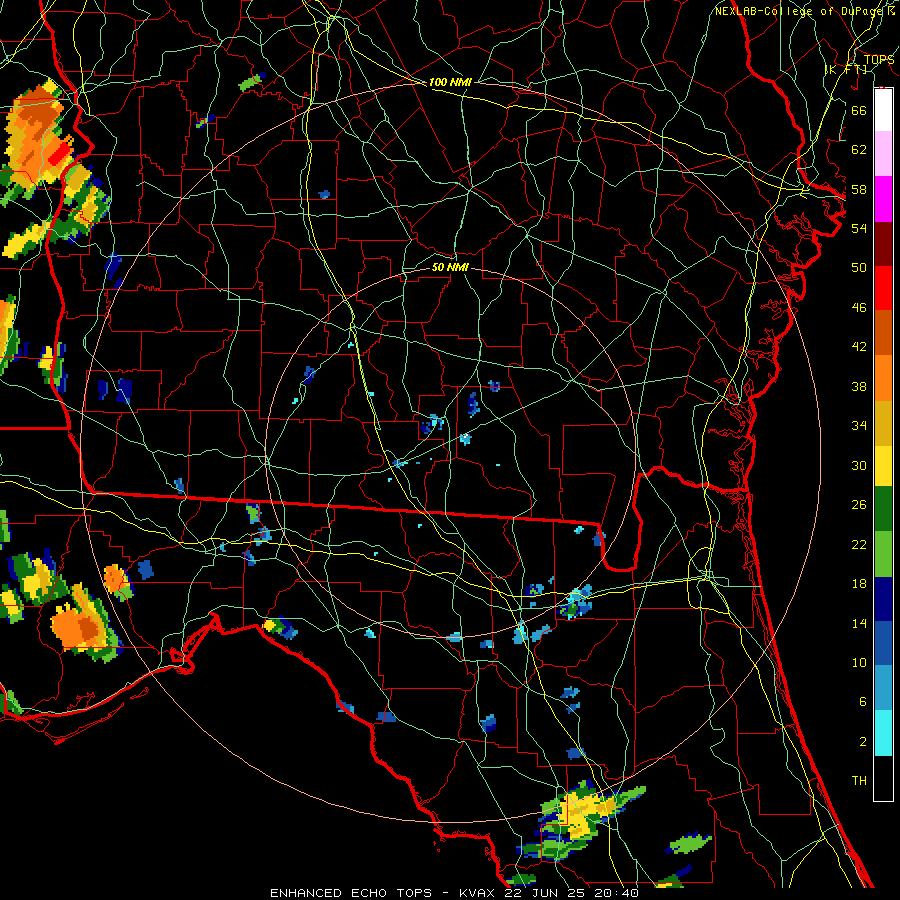Click the legend value "50"
The height and width of the screenshot is (900, 900).
pyautogui.click(x=859, y=268)
